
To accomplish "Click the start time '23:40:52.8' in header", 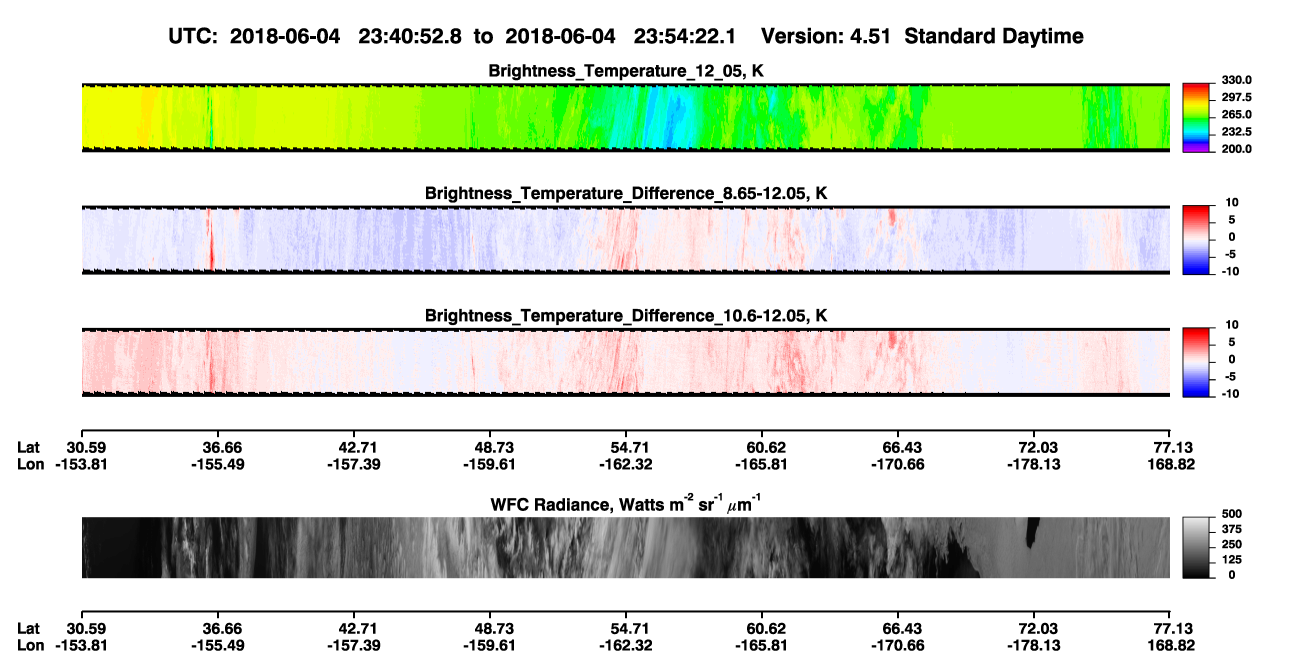I will coord(409,36).
